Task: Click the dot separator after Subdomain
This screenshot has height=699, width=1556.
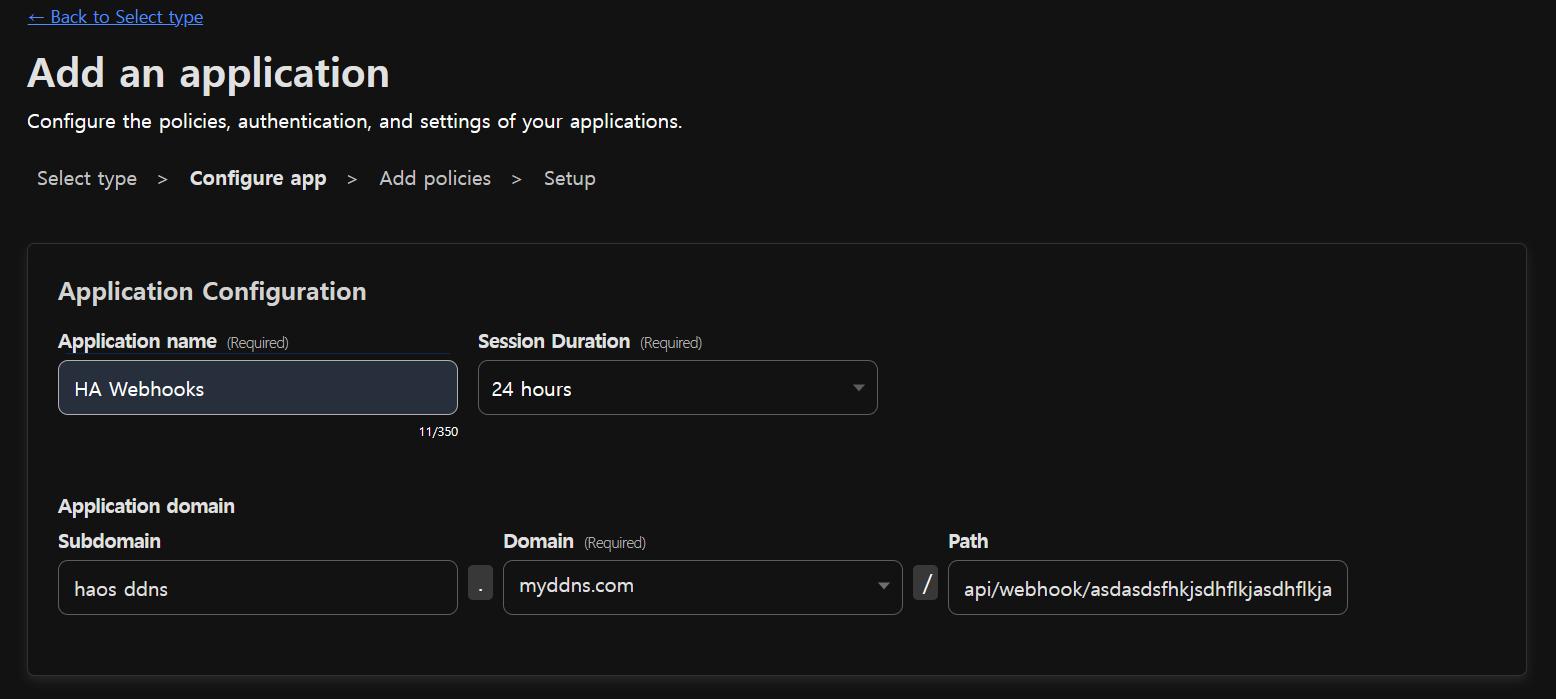Action: click(480, 584)
